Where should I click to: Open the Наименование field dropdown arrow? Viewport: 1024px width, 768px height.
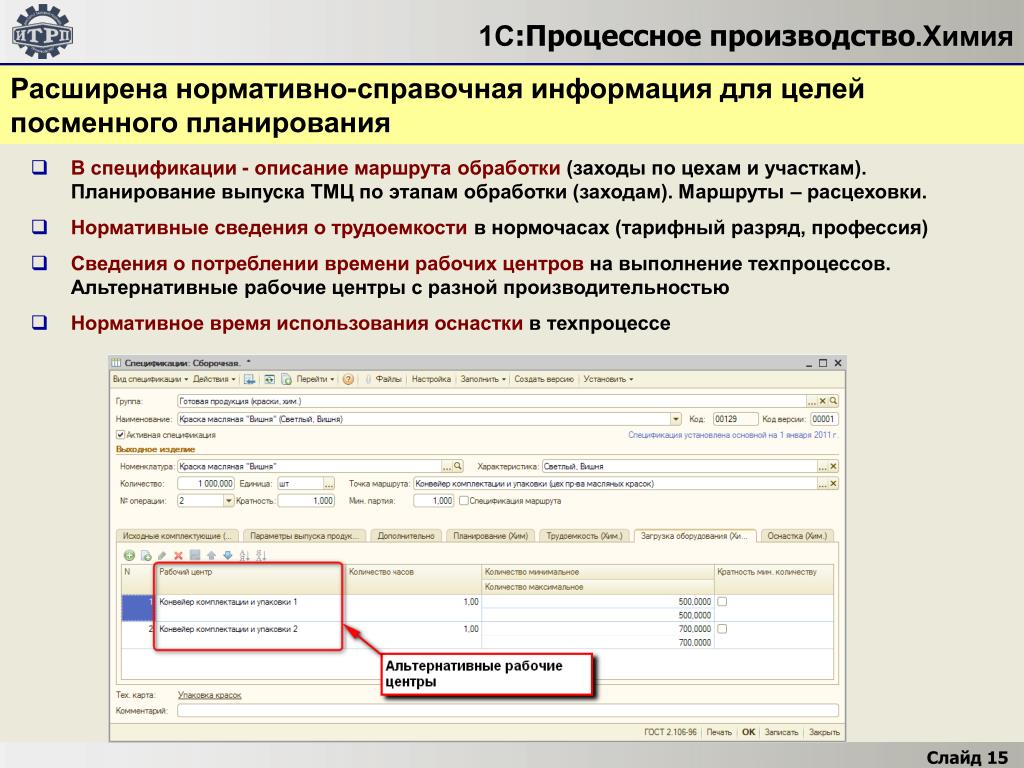675,419
